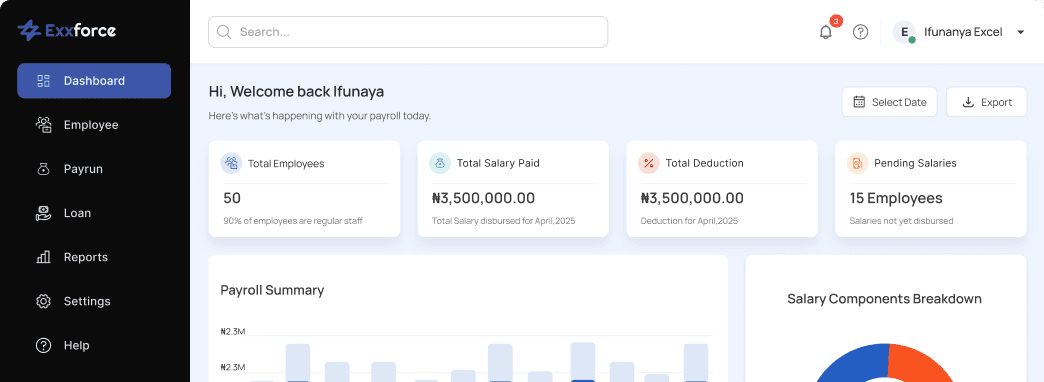Click the Total Deduction label
Viewport: 1044px width, 382px height.
pyautogui.click(x=704, y=163)
